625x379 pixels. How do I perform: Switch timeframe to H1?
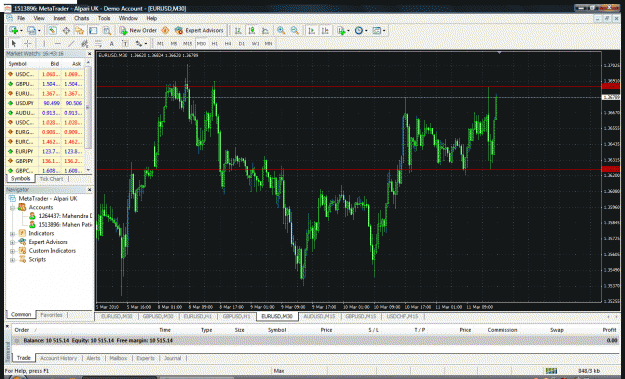(x=215, y=44)
